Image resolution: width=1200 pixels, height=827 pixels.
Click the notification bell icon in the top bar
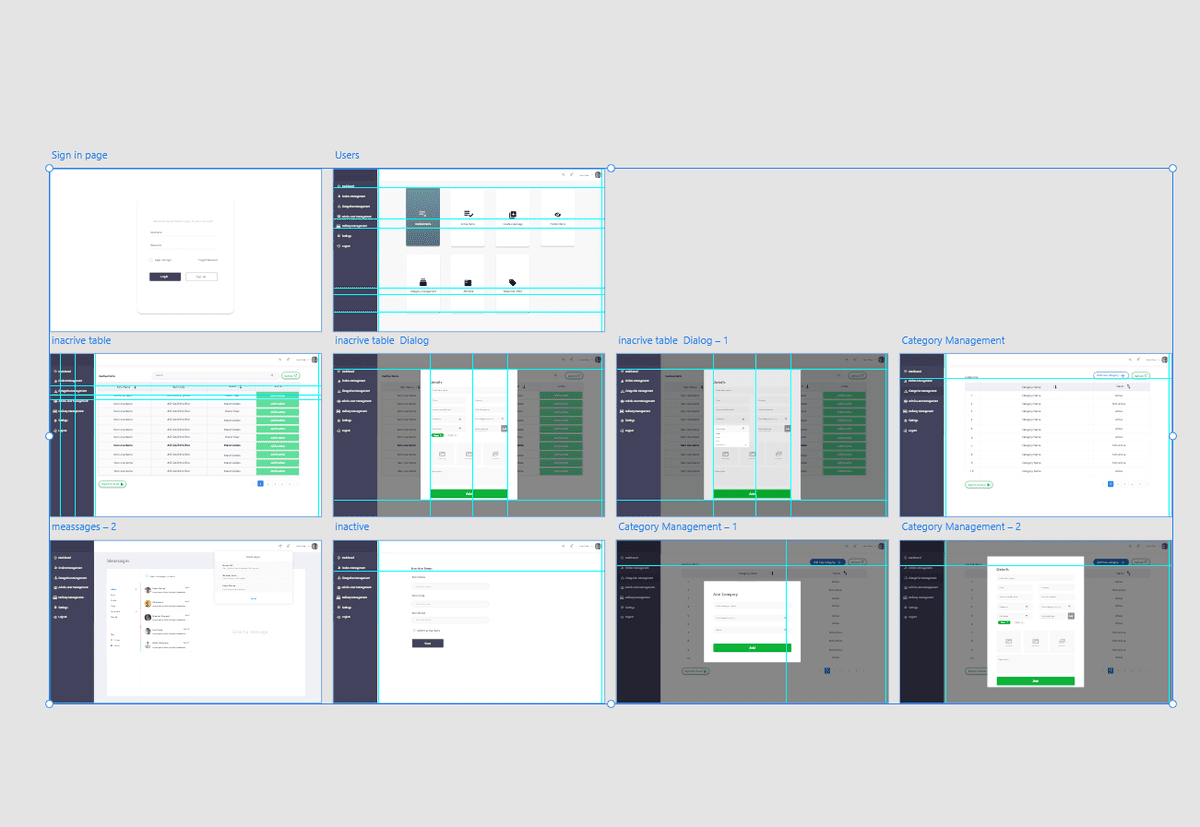click(571, 175)
